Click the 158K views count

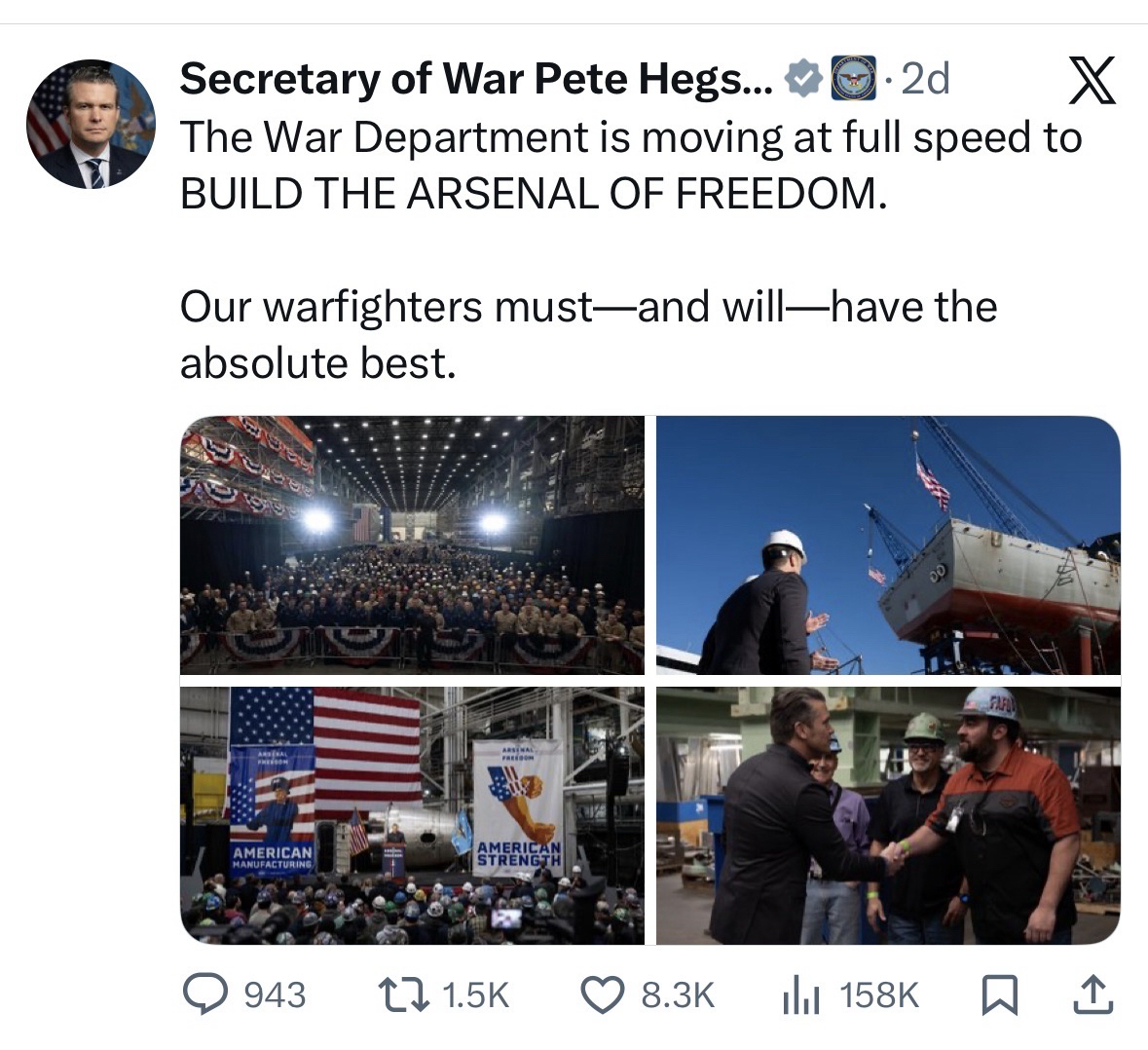tap(878, 994)
